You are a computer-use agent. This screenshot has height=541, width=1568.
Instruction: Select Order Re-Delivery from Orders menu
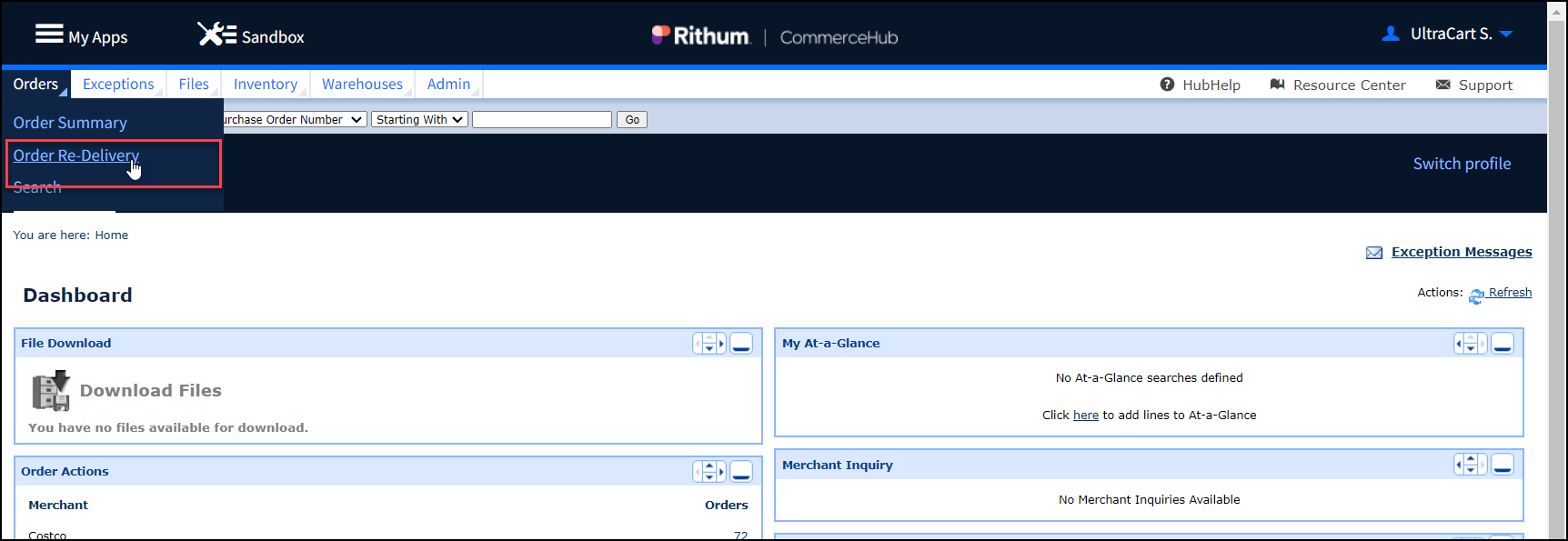click(x=76, y=155)
